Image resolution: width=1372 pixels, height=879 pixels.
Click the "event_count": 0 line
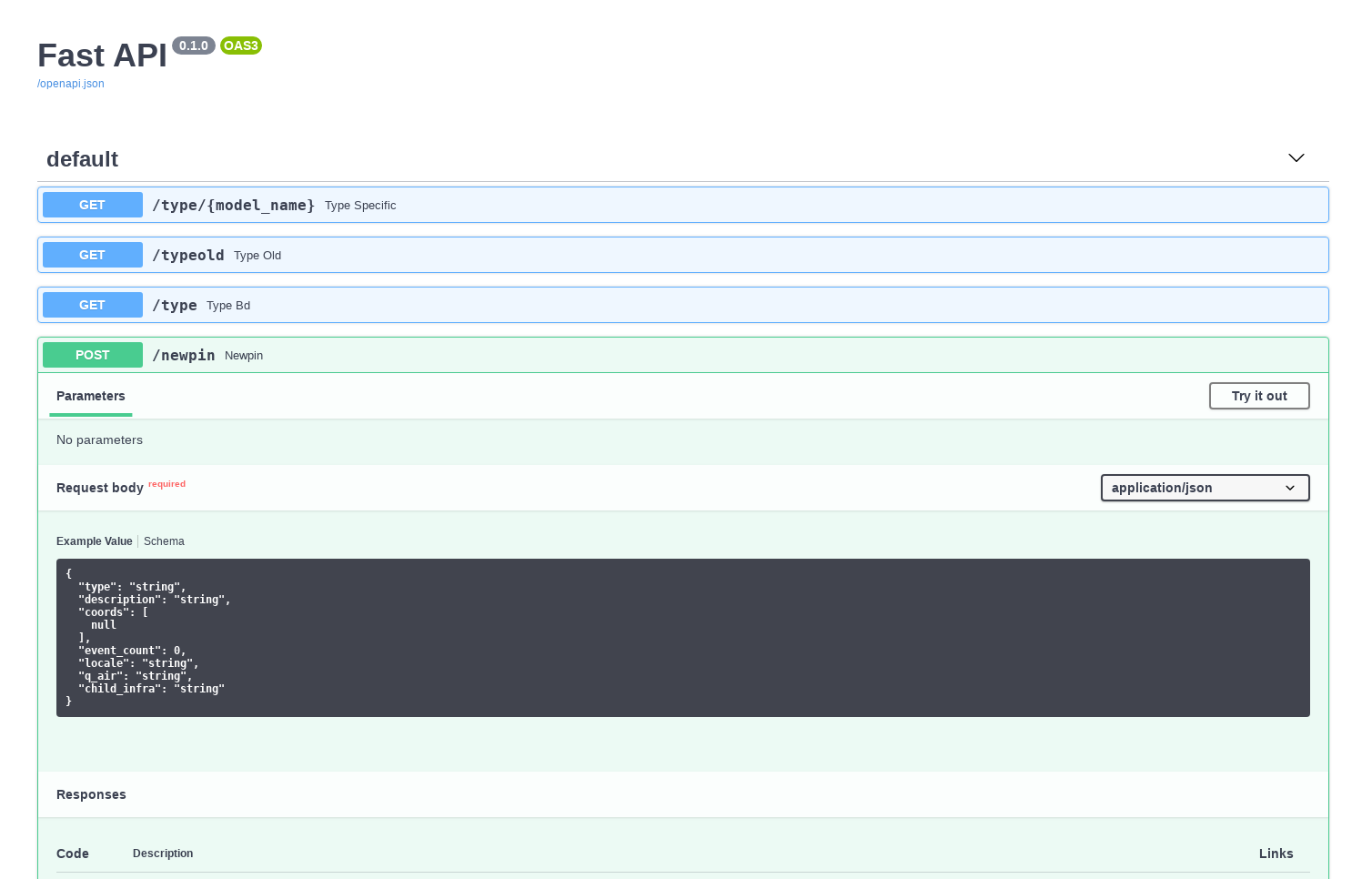click(x=132, y=651)
